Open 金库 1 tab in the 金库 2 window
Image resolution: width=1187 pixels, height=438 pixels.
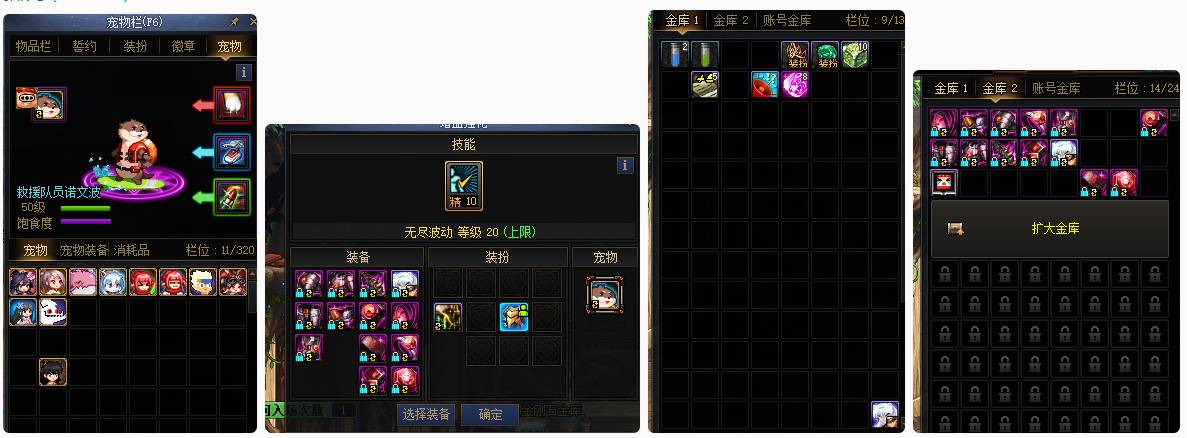[x=952, y=88]
